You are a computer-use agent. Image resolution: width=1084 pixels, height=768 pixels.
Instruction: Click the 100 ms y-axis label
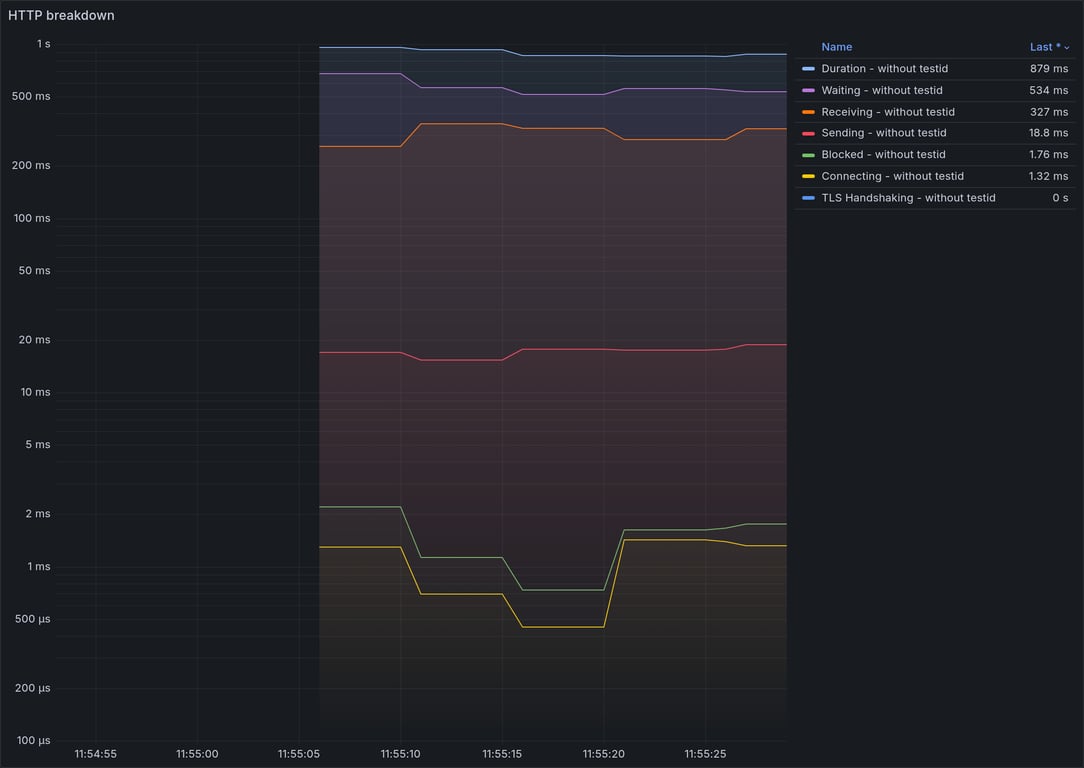32,218
